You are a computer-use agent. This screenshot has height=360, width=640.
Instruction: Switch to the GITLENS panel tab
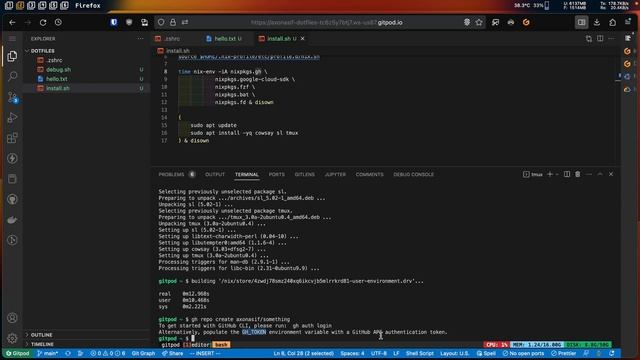pyautogui.click(x=304, y=174)
